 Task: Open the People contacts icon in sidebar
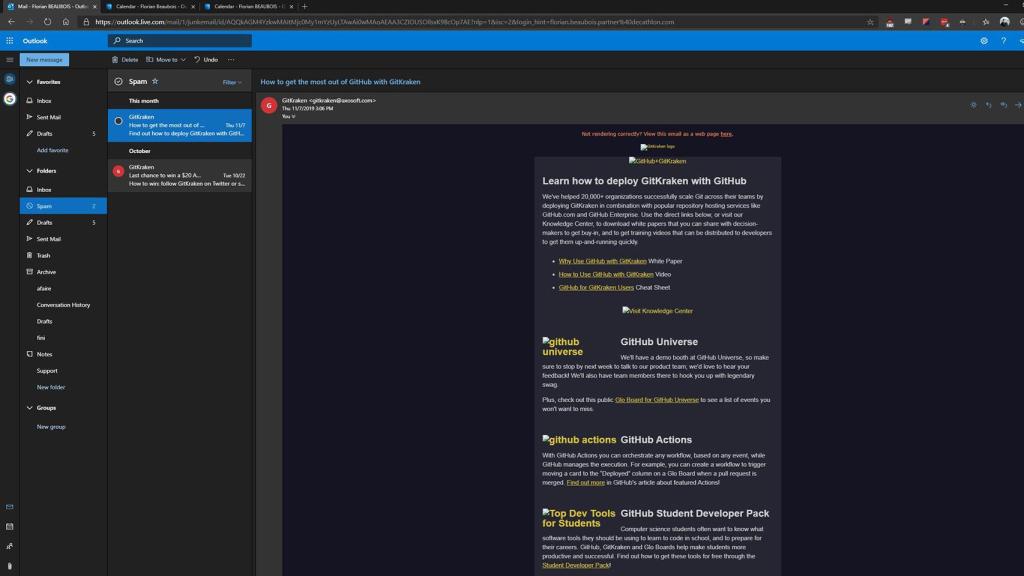pos(10,546)
